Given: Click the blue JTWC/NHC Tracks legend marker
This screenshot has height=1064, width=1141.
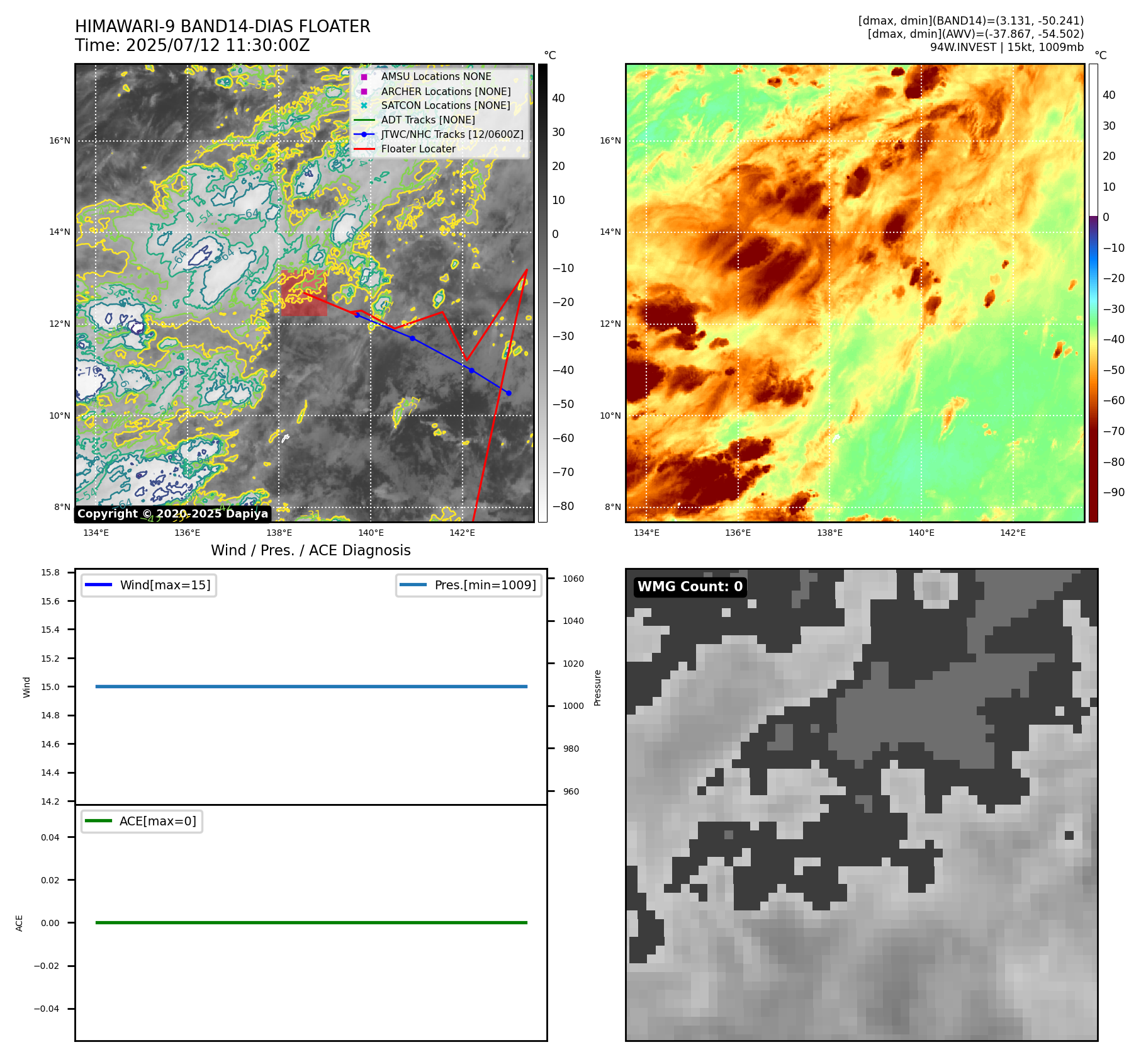Looking at the screenshot, I should click(x=364, y=135).
